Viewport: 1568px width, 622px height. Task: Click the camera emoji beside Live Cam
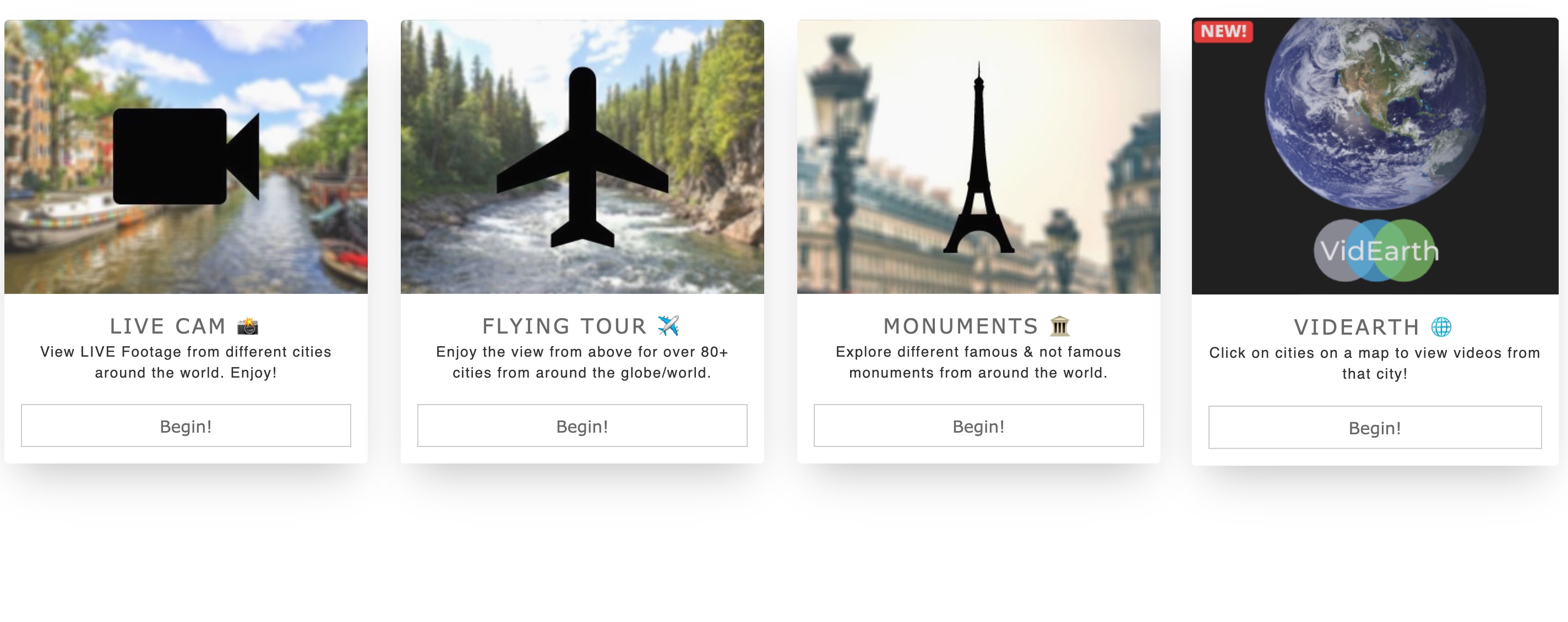(x=248, y=326)
